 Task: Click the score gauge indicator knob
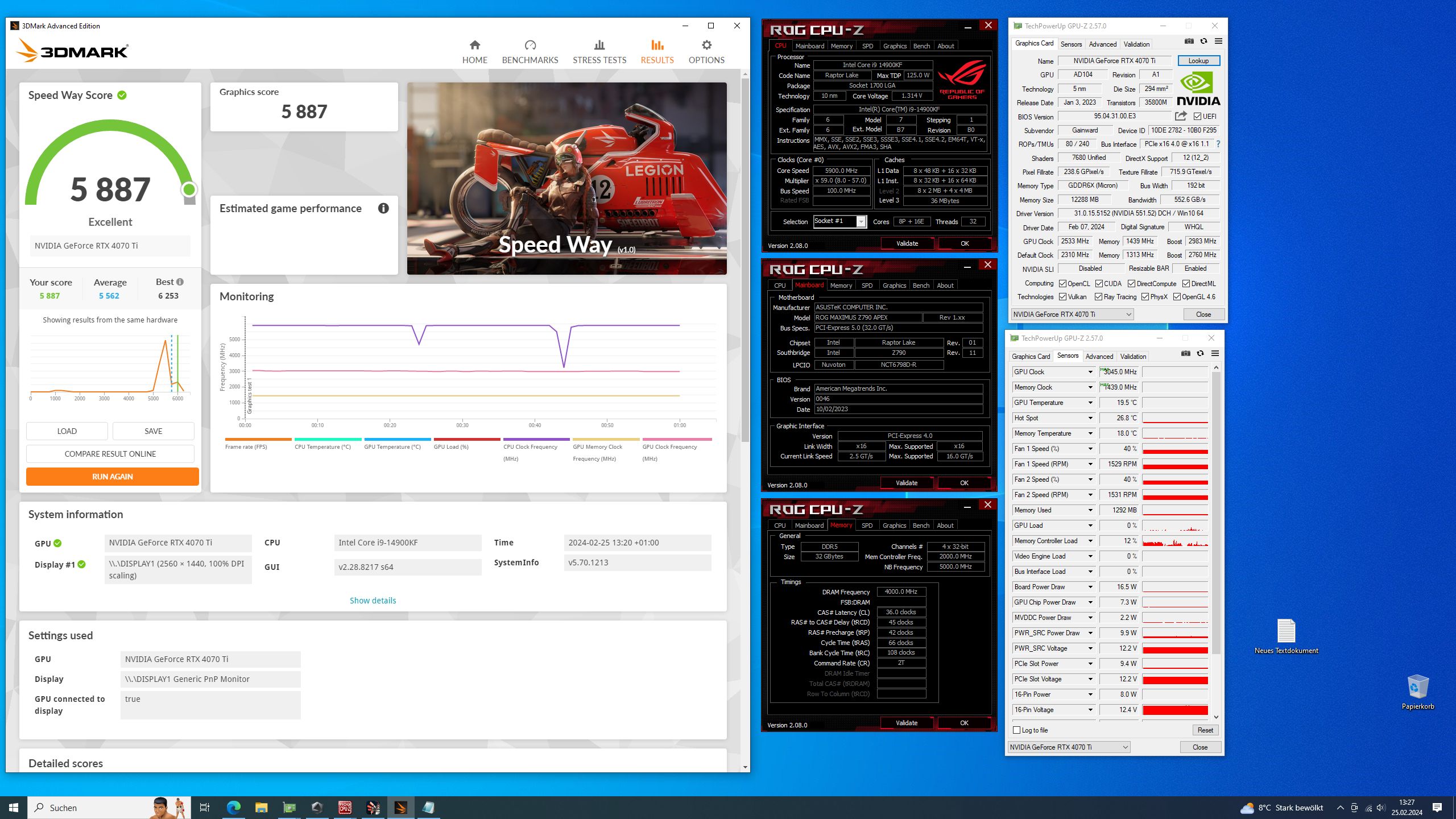click(189, 189)
